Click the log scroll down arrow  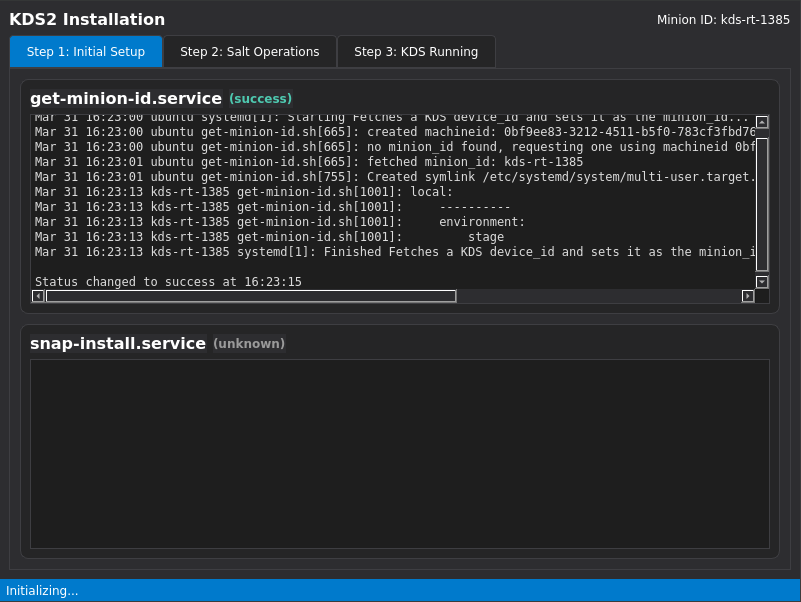pos(762,282)
